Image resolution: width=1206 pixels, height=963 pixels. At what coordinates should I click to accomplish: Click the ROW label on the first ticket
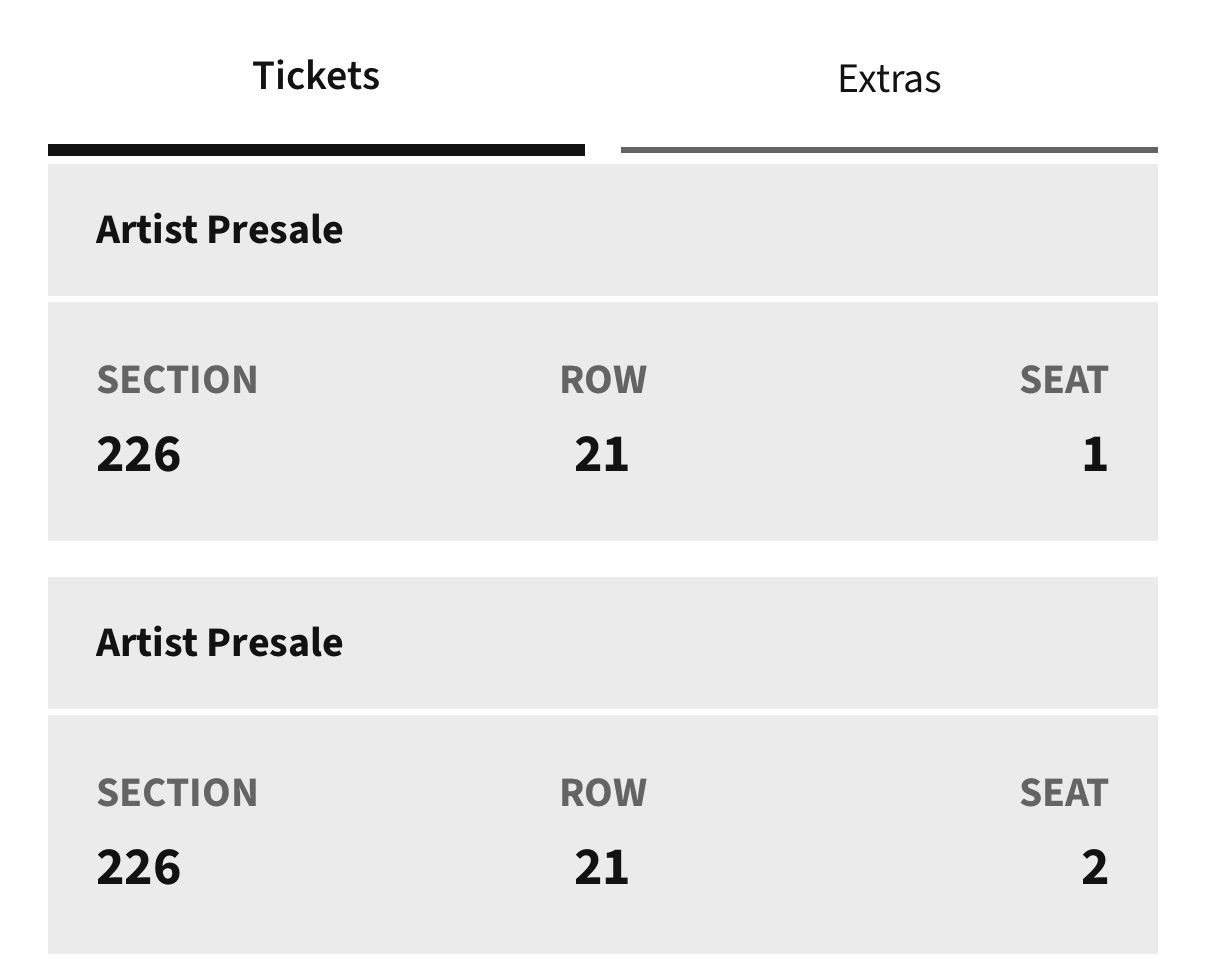[x=603, y=380]
